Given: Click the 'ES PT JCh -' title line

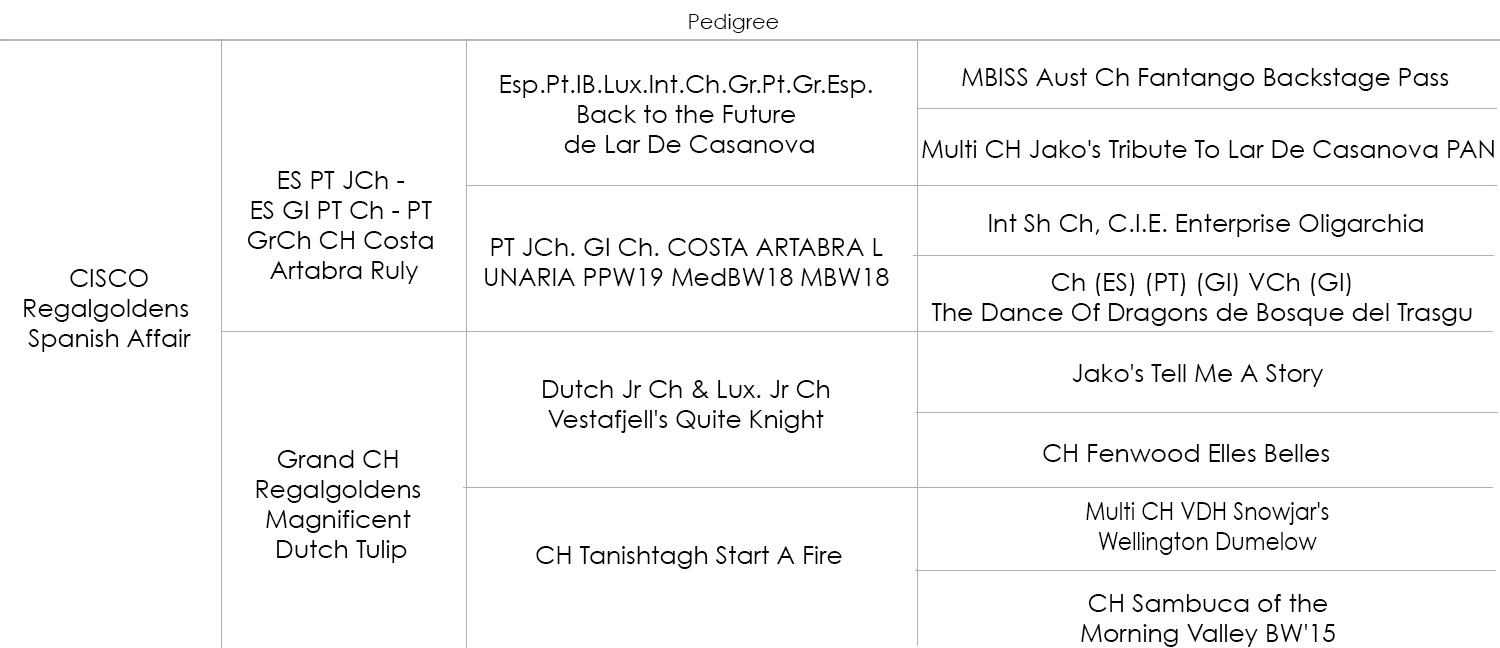Looking at the screenshot, I should (x=341, y=181).
